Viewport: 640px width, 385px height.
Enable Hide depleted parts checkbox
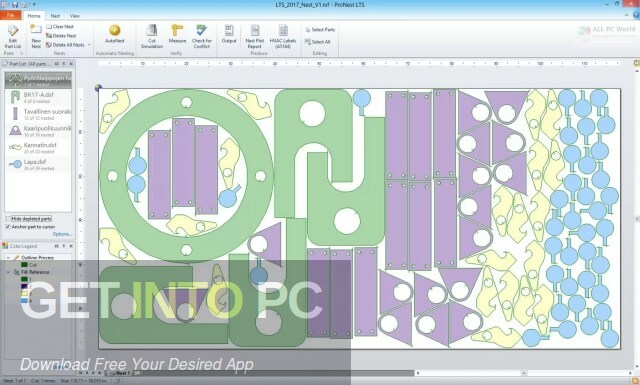pyautogui.click(x=8, y=219)
